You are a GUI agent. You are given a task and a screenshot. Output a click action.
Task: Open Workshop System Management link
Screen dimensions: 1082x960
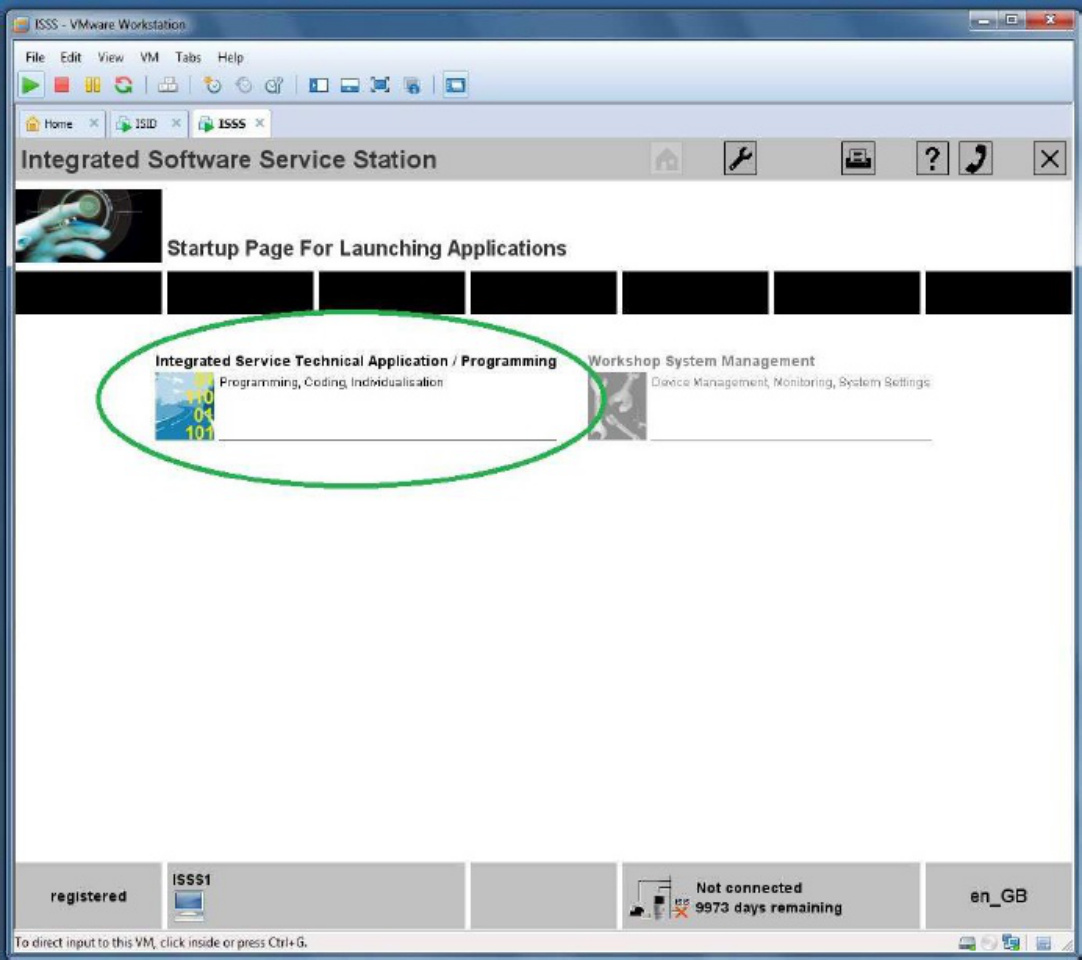click(x=701, y=361)
